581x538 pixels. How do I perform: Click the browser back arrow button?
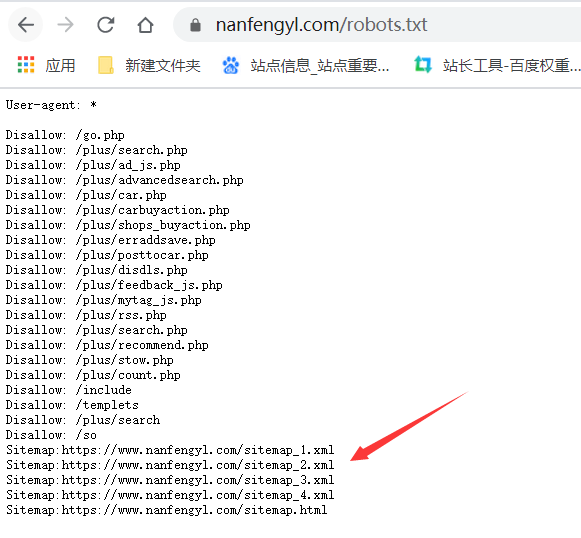26,25
